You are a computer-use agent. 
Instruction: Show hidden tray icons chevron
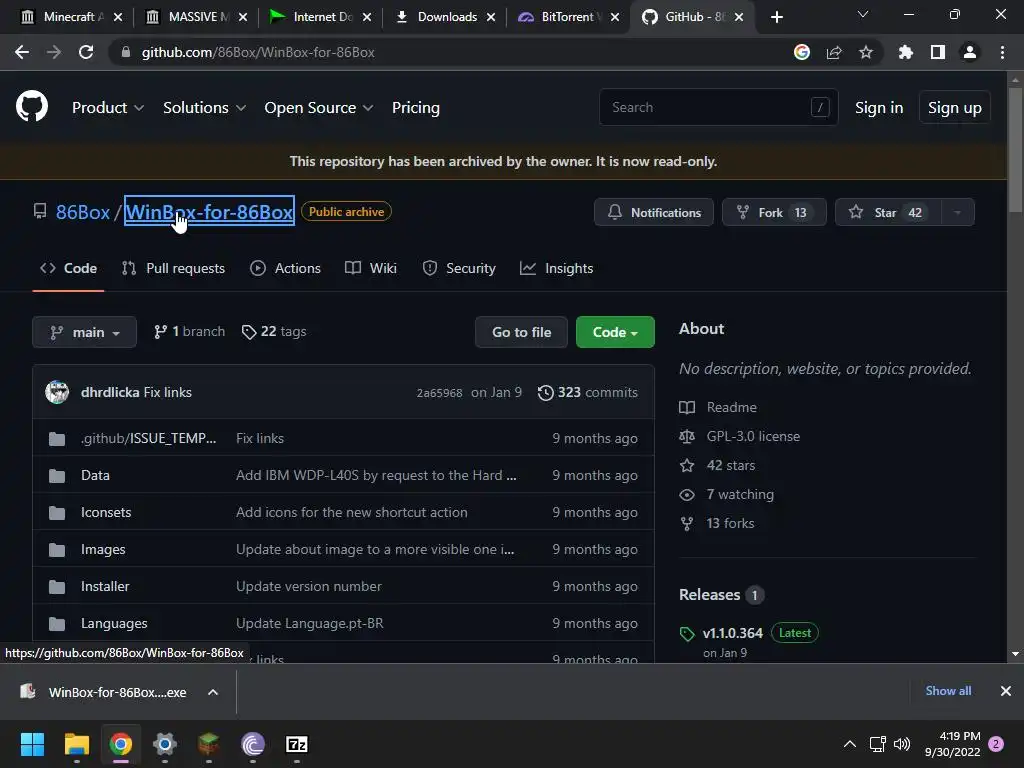[x=850, y=744]
